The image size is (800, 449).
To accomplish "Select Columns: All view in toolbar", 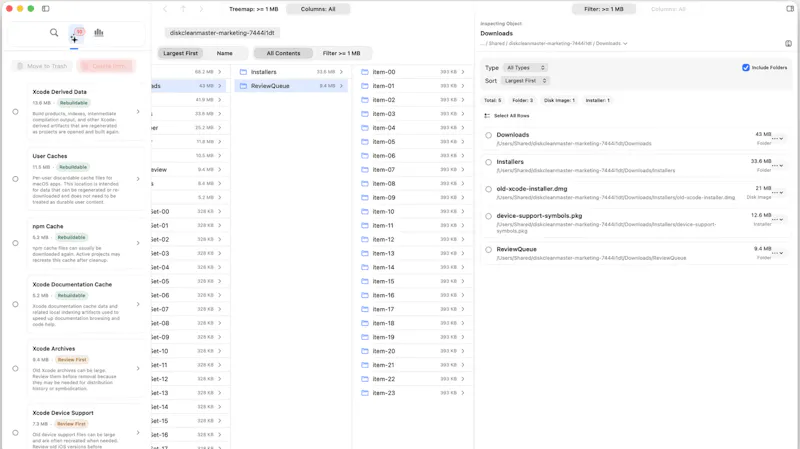I will tap(318, 9).
